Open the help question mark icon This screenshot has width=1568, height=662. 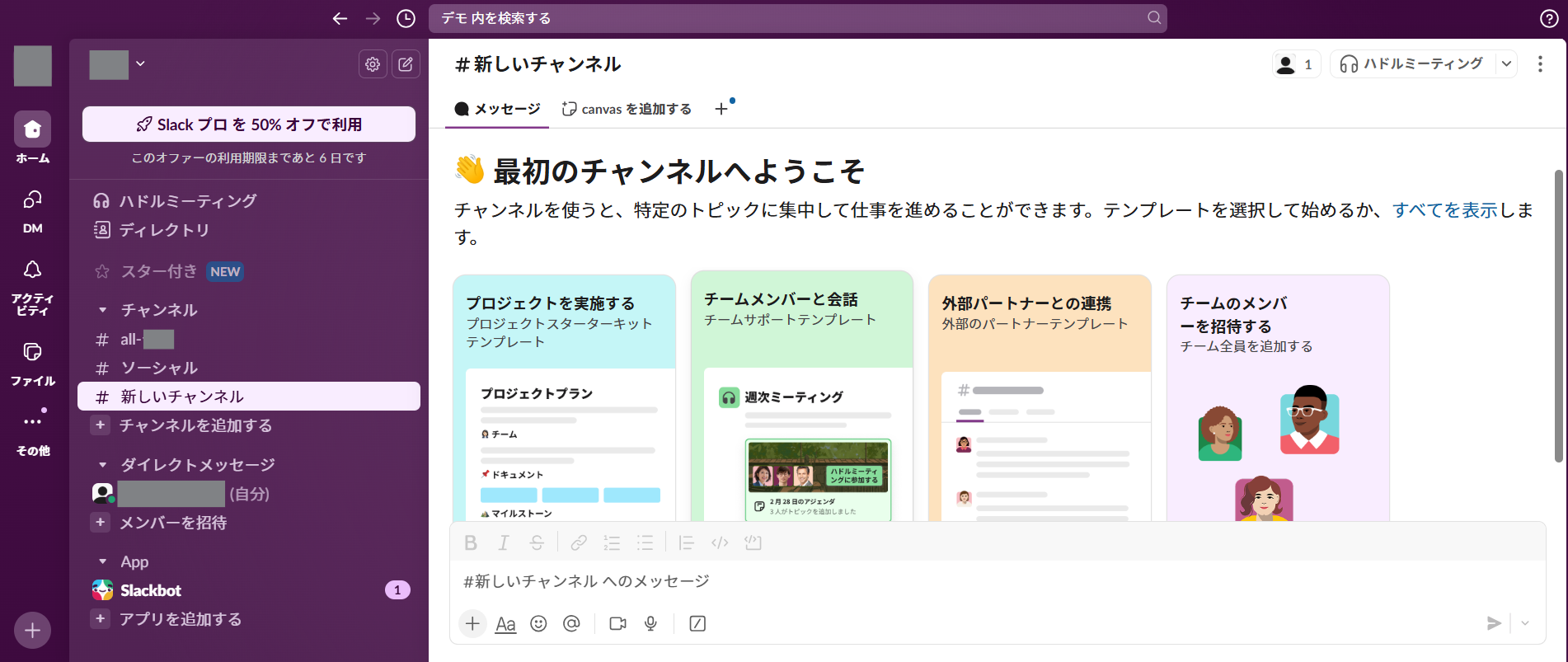[1549, 18]
